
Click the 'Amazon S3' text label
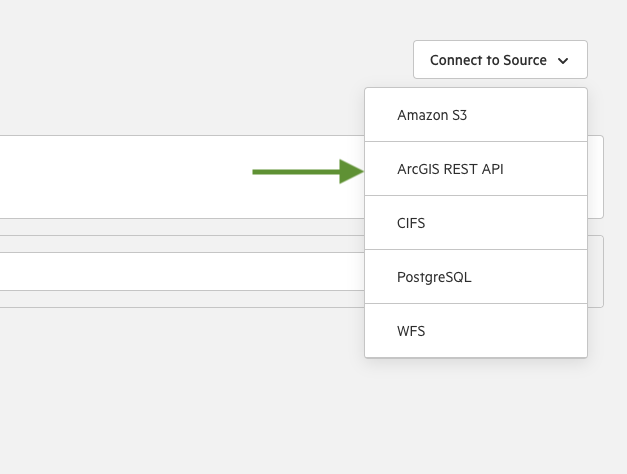pyautogui.click(x=432, y=115)
